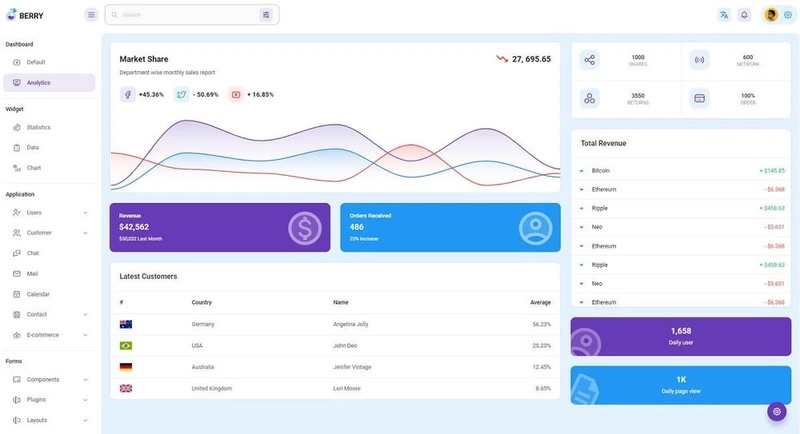Open search filter options icon in the search bar
Viewport: 800px width, 434px height.
coord(266,15)
